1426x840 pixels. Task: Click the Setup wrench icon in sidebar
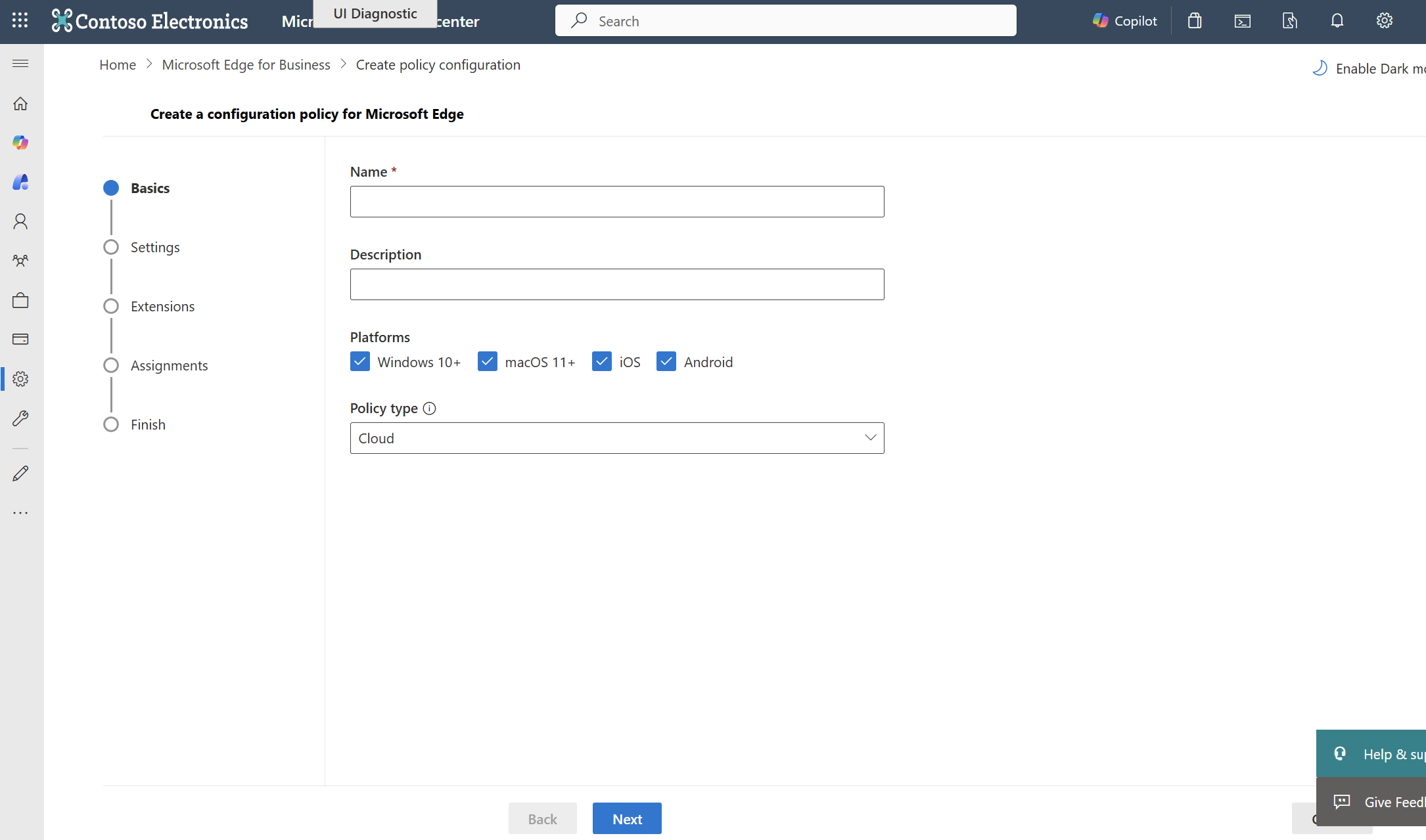pos(20,418)
